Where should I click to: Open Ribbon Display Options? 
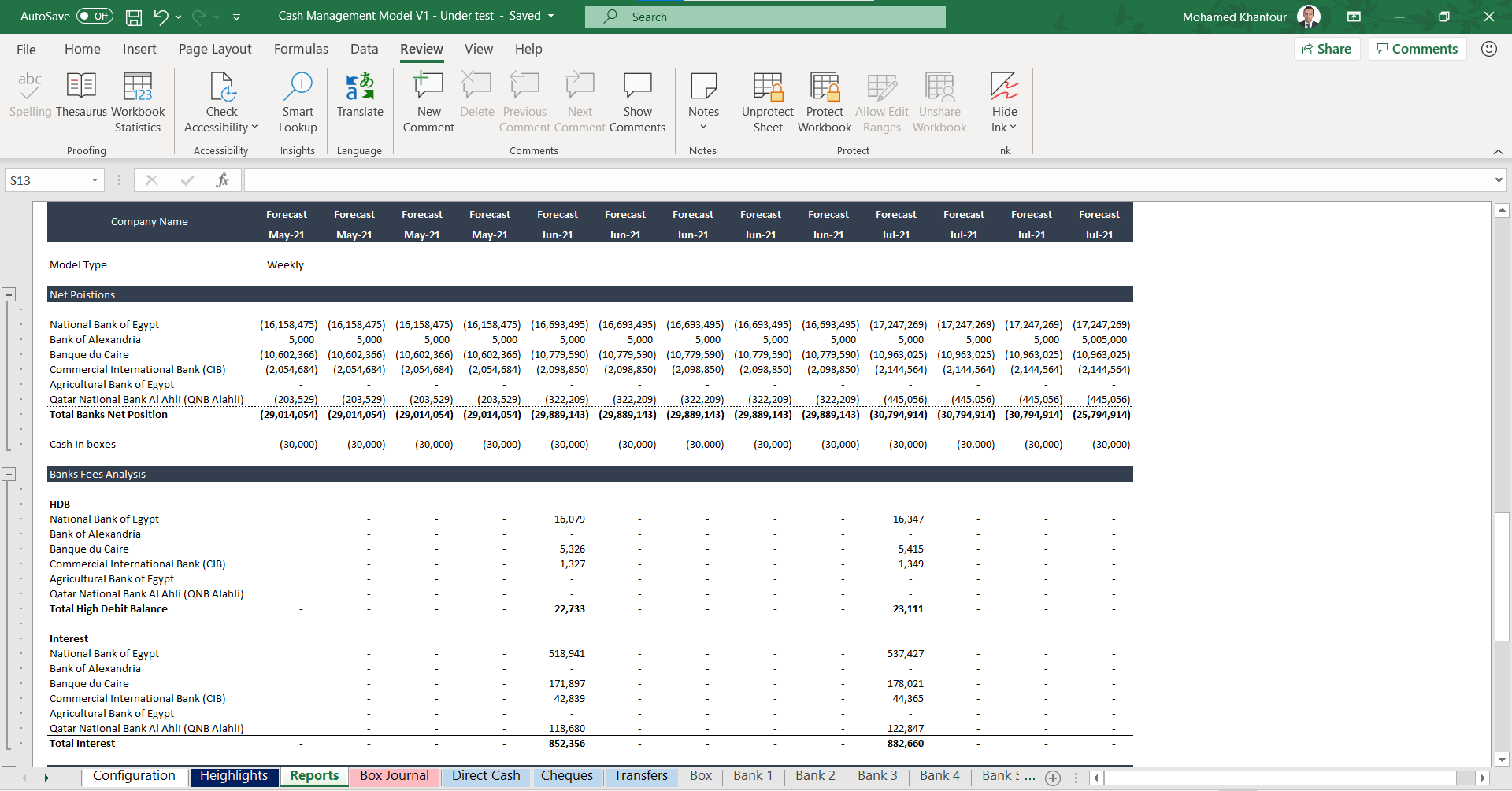tap(1354, 17)
